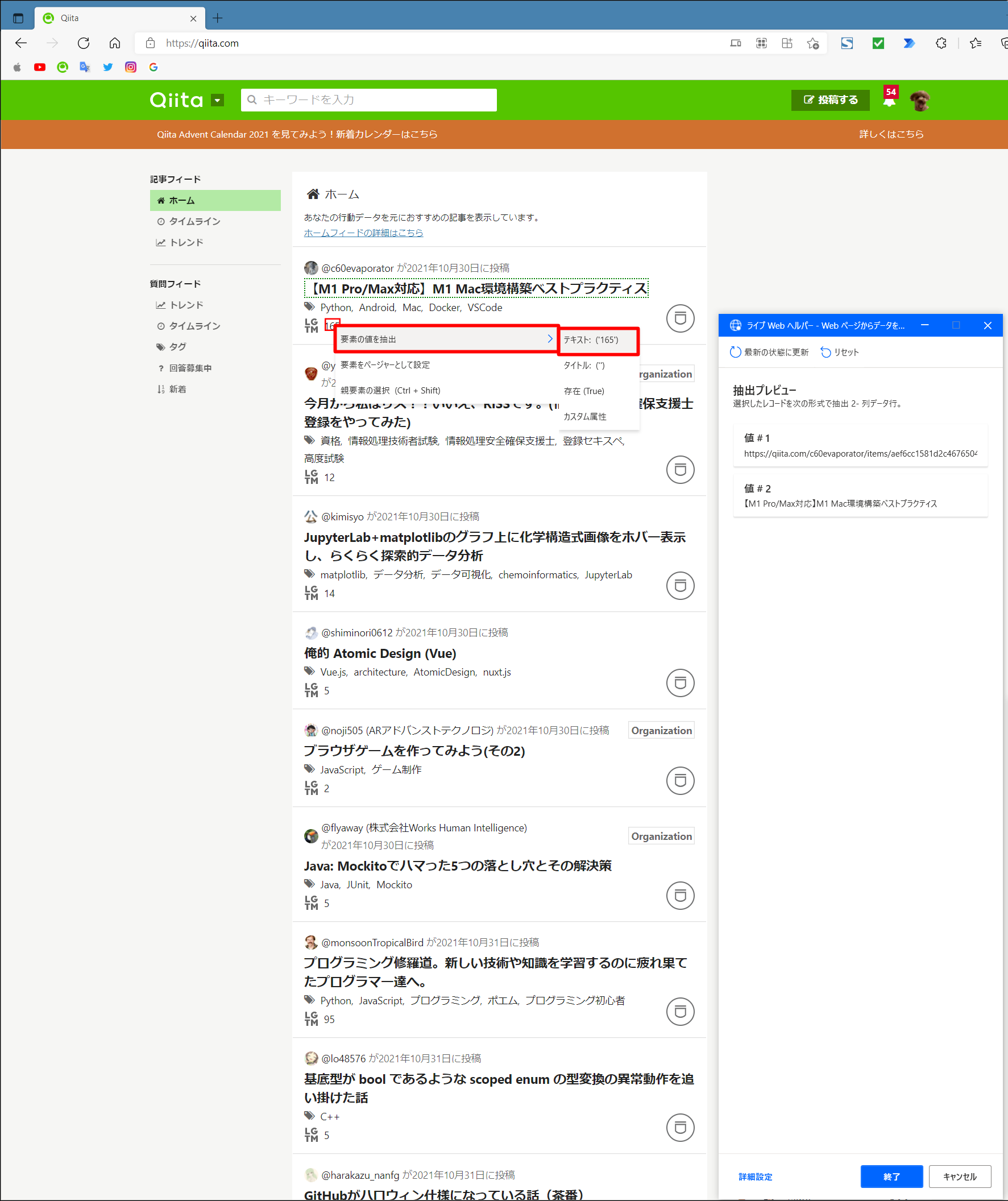The width and height of the screenshot is (1008, 1201).
Task: Expand 要素の値を抽出 submenu
Action: (x=446, y=339)
